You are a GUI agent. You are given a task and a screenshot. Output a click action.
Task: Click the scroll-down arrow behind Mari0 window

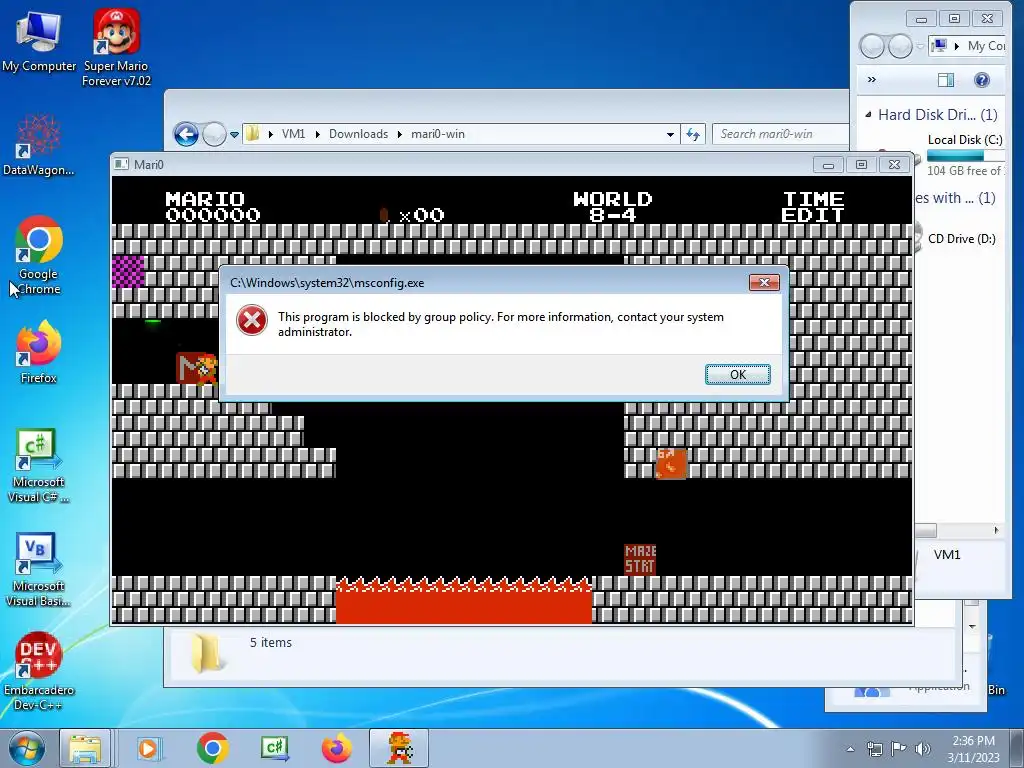(972, 626)
